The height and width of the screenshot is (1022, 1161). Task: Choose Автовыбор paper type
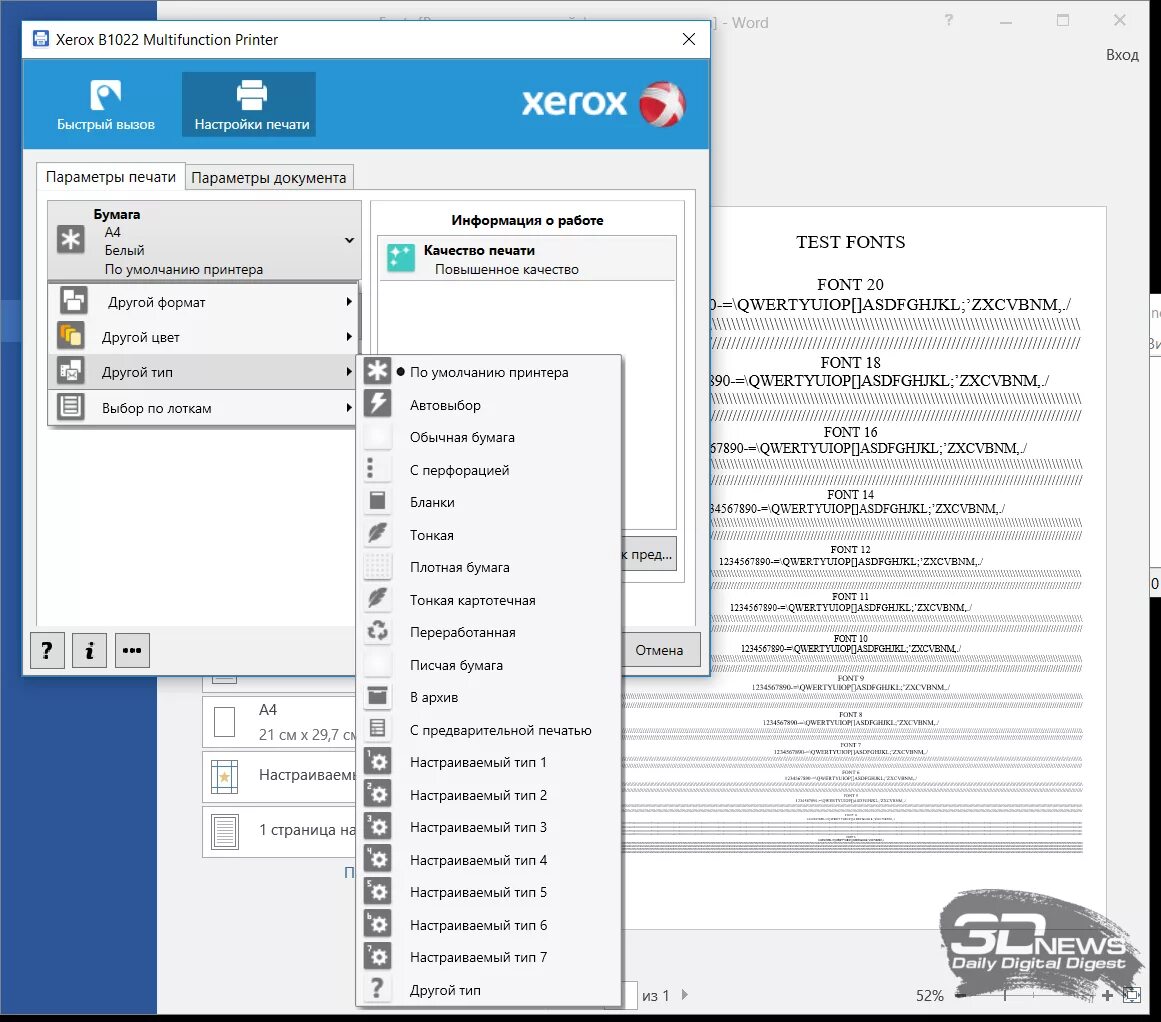click(x=489, y=405)
